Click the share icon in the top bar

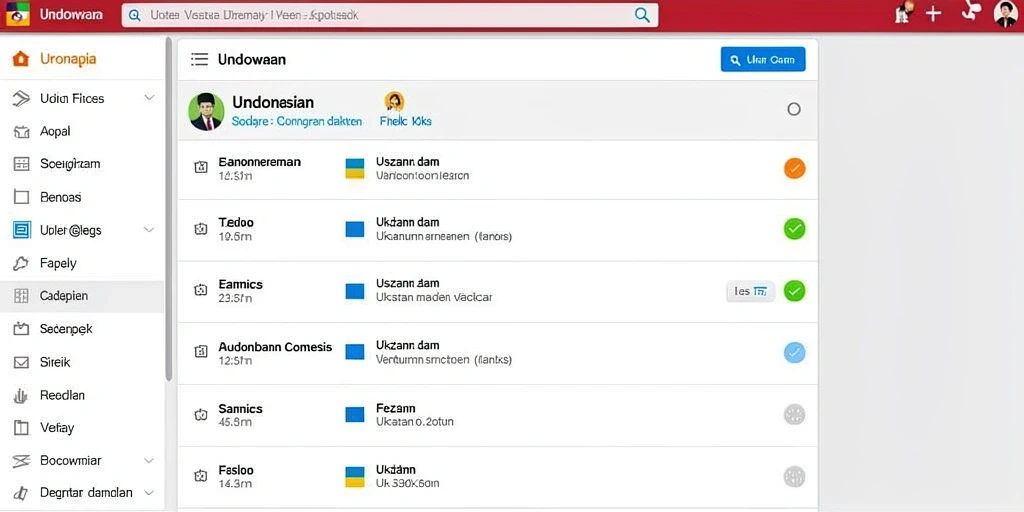[971, 11]
